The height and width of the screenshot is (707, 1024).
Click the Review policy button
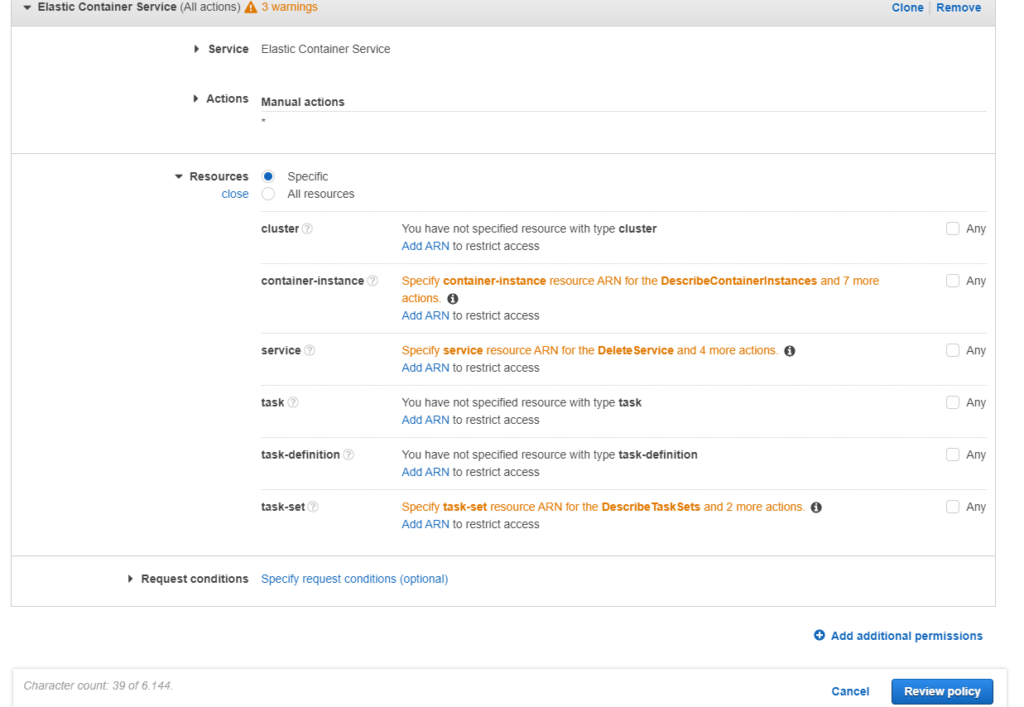(941, 691)
